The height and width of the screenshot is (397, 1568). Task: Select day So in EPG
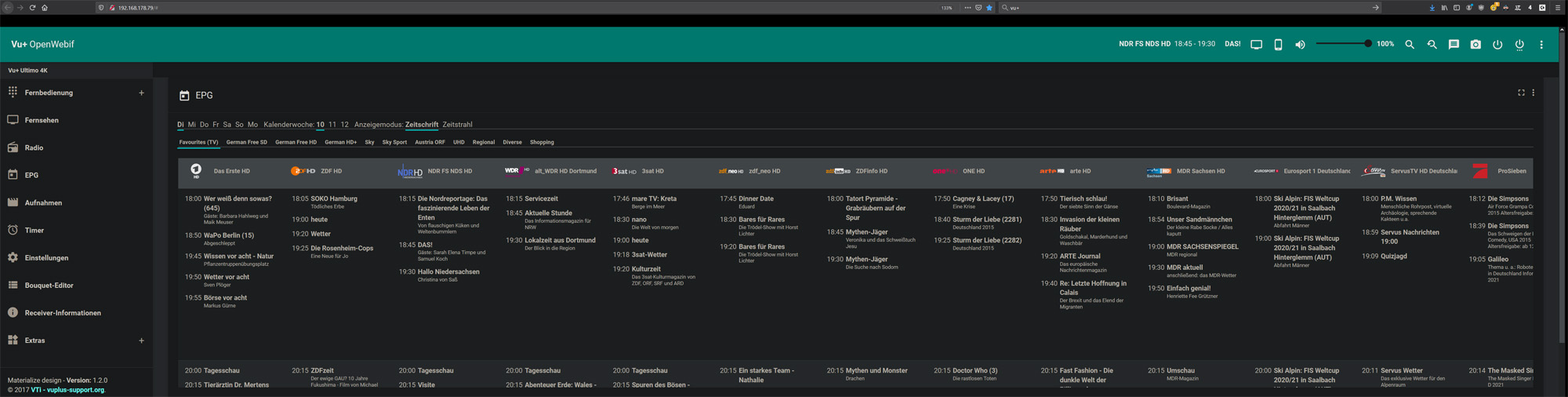[239, 125]
